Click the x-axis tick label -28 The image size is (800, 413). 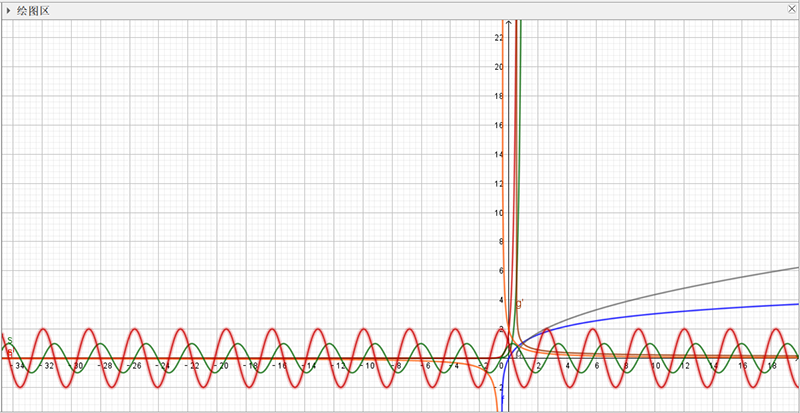tap(106, 366)
